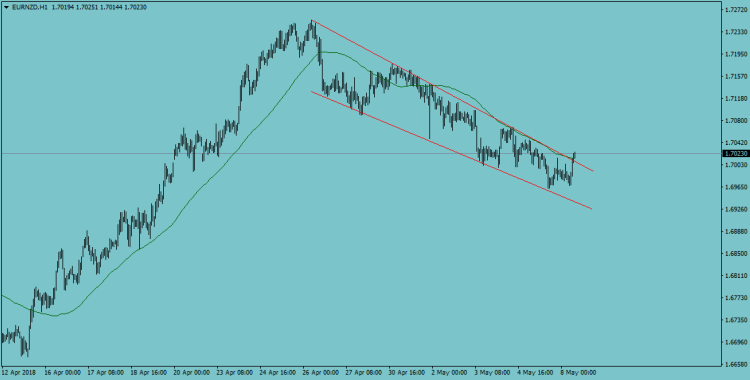Open the triangle menu beside EURNZD.H1
The width and height of the screenshot is (750, 380).
coord(6,7)
